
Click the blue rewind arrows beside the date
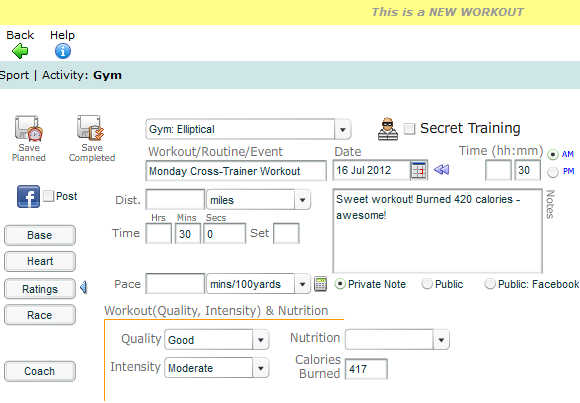click(441, 170)
